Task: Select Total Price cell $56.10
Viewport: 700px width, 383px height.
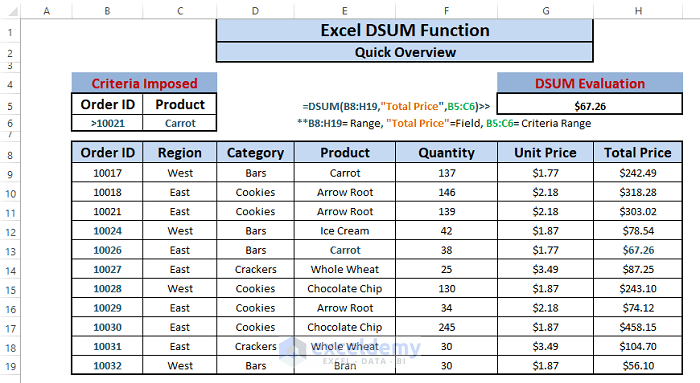Action: (638, 365)
